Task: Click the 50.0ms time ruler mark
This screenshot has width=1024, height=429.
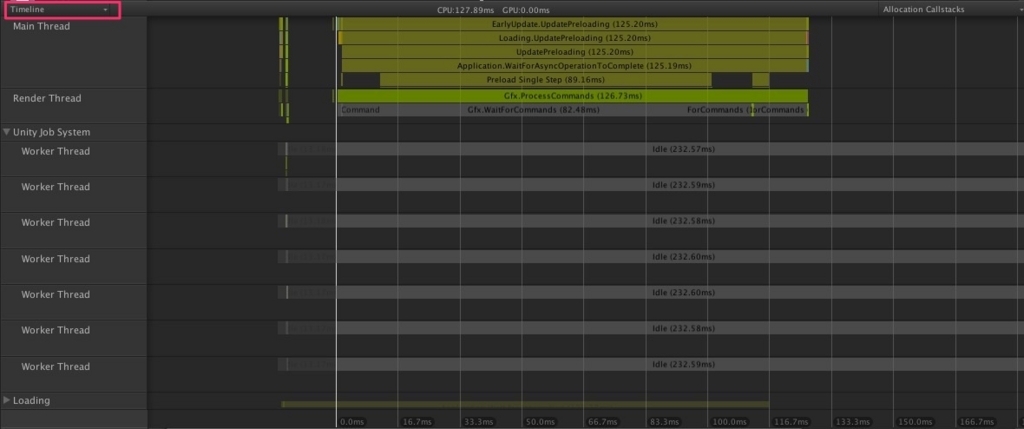Action: click(x=538, y=422)
